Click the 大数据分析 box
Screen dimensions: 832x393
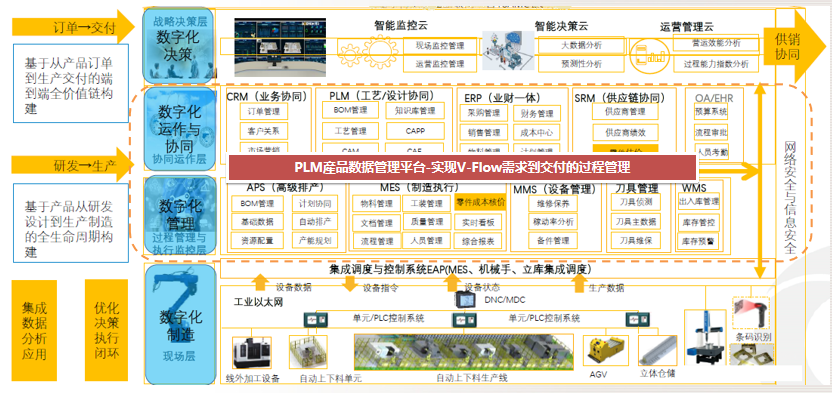(x=582, y=46)
